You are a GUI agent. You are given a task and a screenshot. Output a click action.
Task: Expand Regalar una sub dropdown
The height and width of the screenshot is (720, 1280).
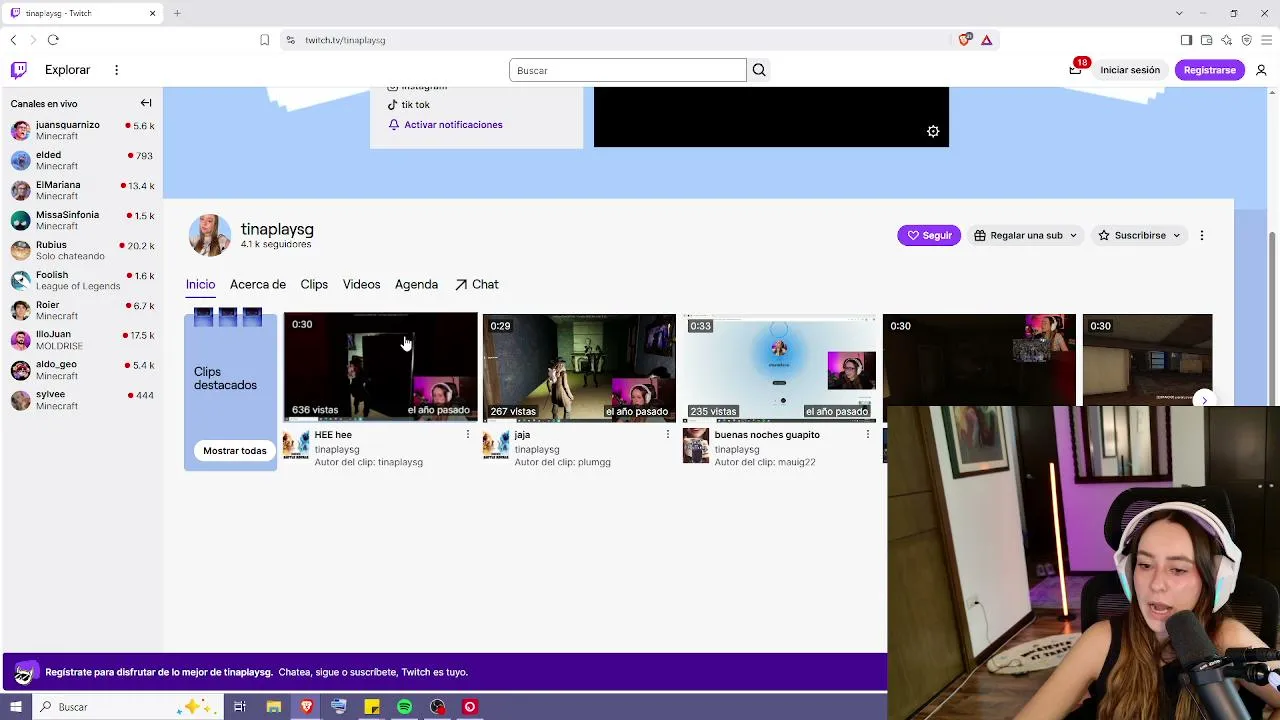click(x=1025, y=235)
